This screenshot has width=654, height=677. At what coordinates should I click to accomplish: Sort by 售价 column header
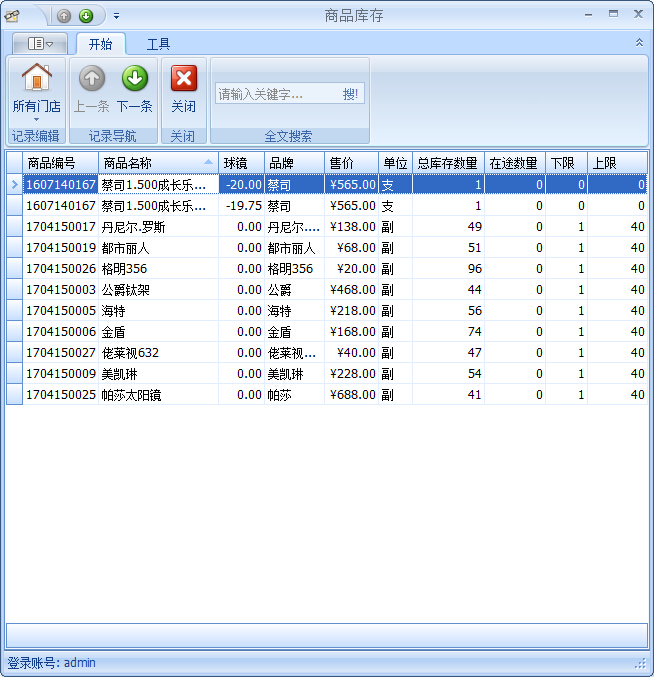point(351,163)
